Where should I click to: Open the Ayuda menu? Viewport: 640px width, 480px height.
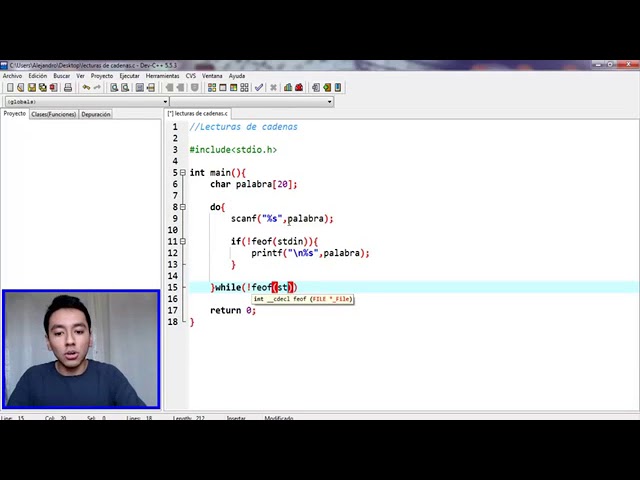(237, 76)
